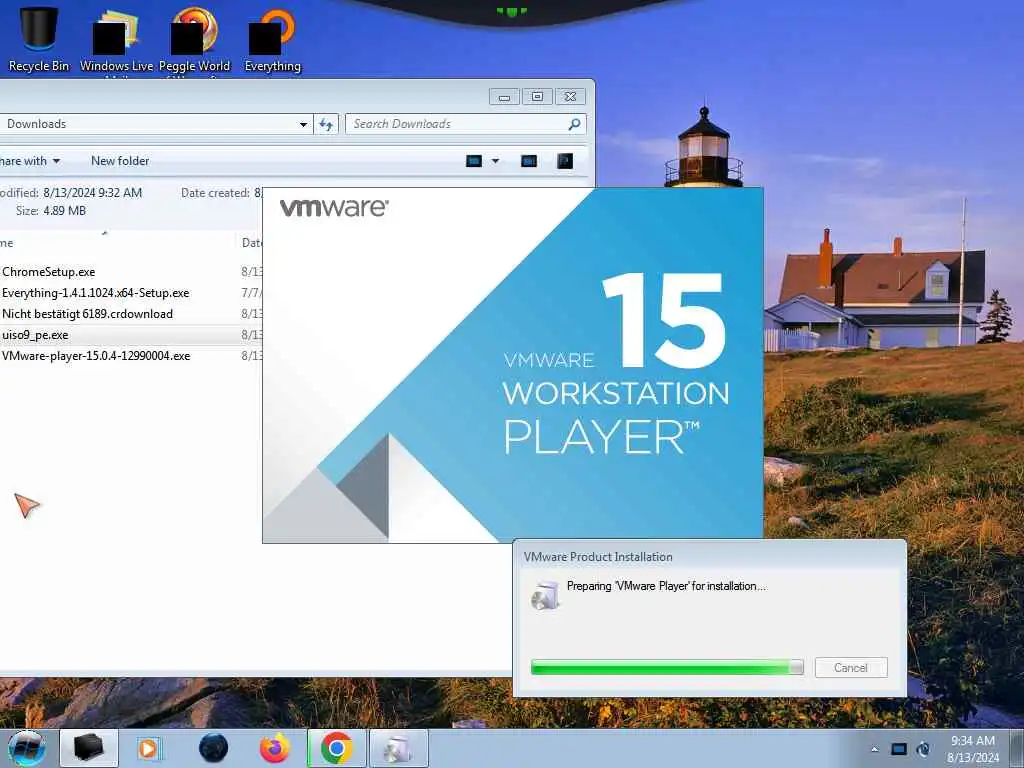The image size is (1024, 768).
Task: Select the Windows Live desktop shortcut
Action: 116,40
